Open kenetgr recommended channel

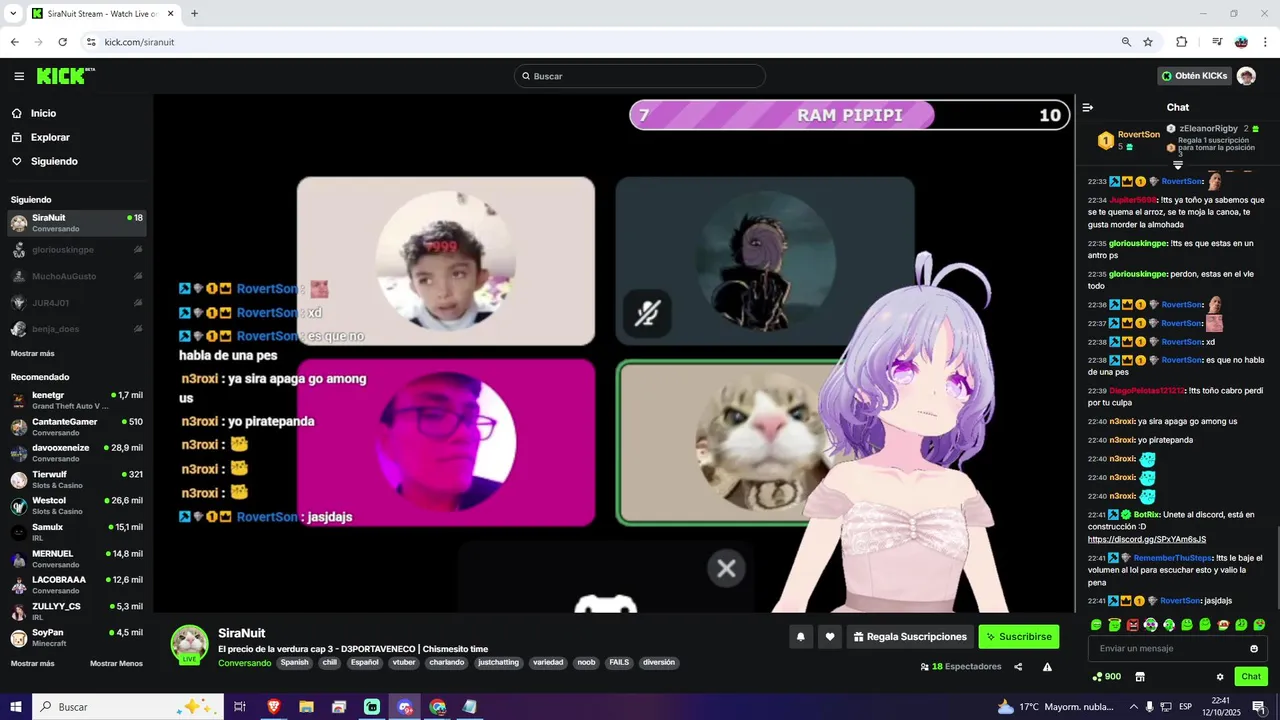point(77,400)
